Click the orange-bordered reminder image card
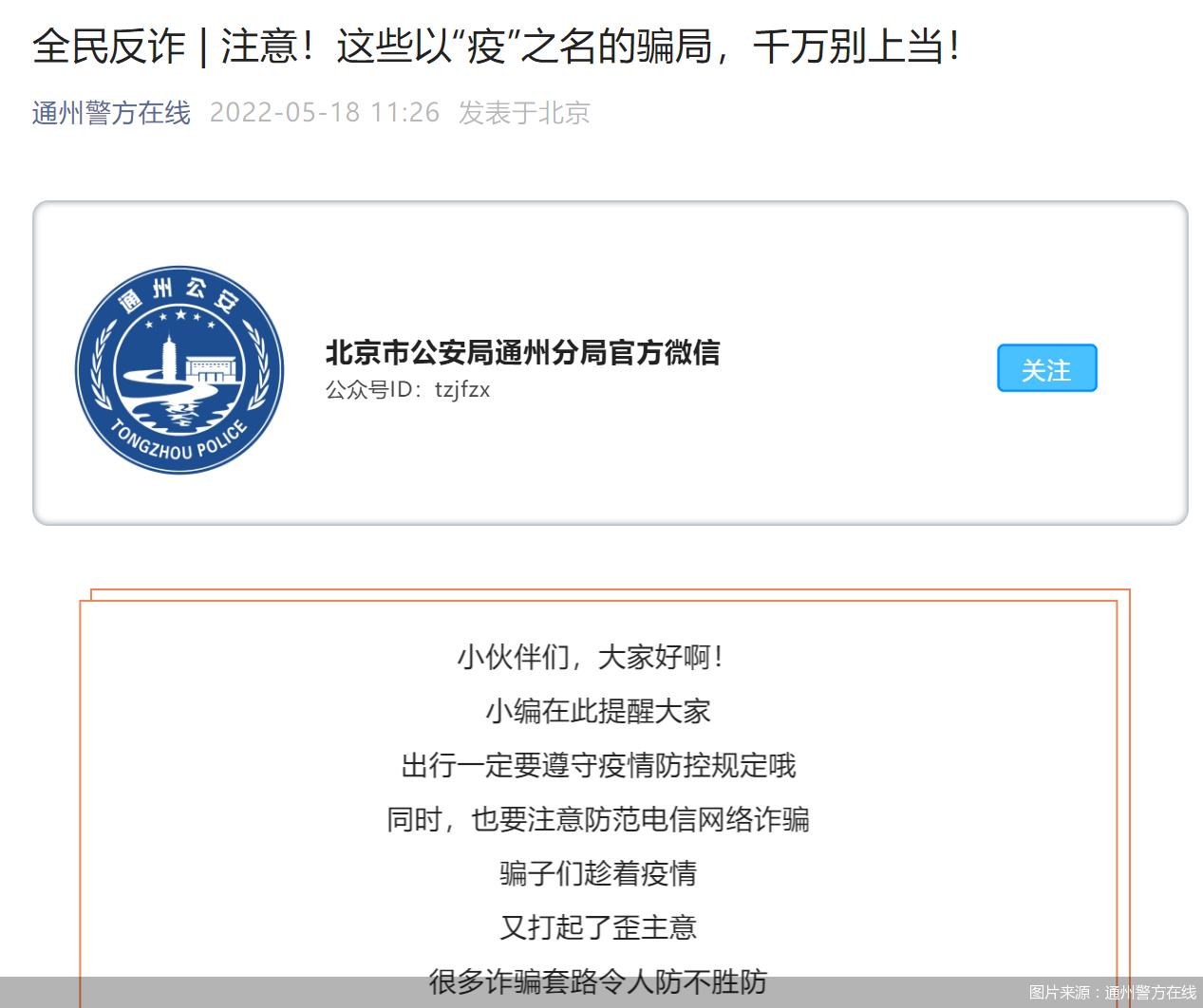 (602, 797)
